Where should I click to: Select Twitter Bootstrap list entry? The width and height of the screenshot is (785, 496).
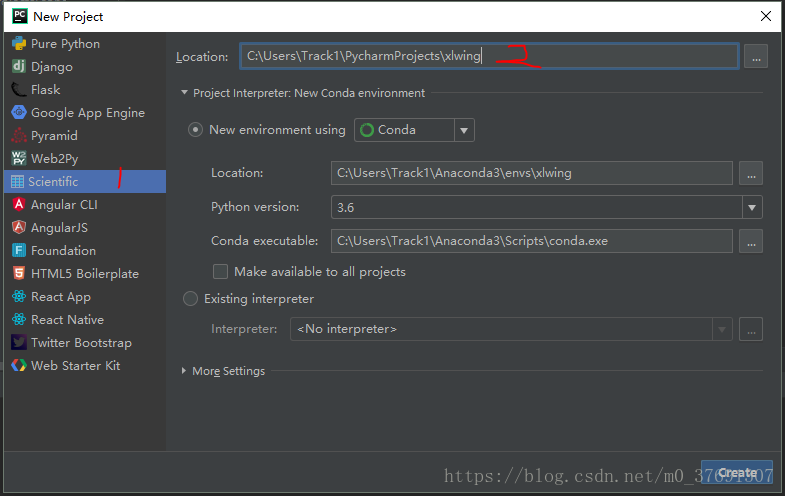85,342
